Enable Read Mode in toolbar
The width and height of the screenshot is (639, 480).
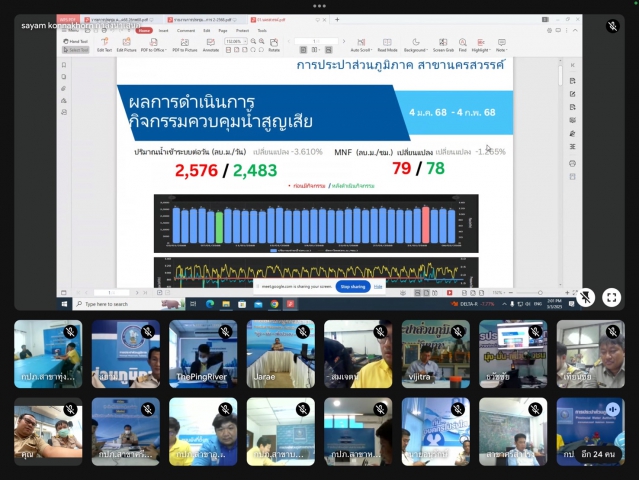[387, 45]
